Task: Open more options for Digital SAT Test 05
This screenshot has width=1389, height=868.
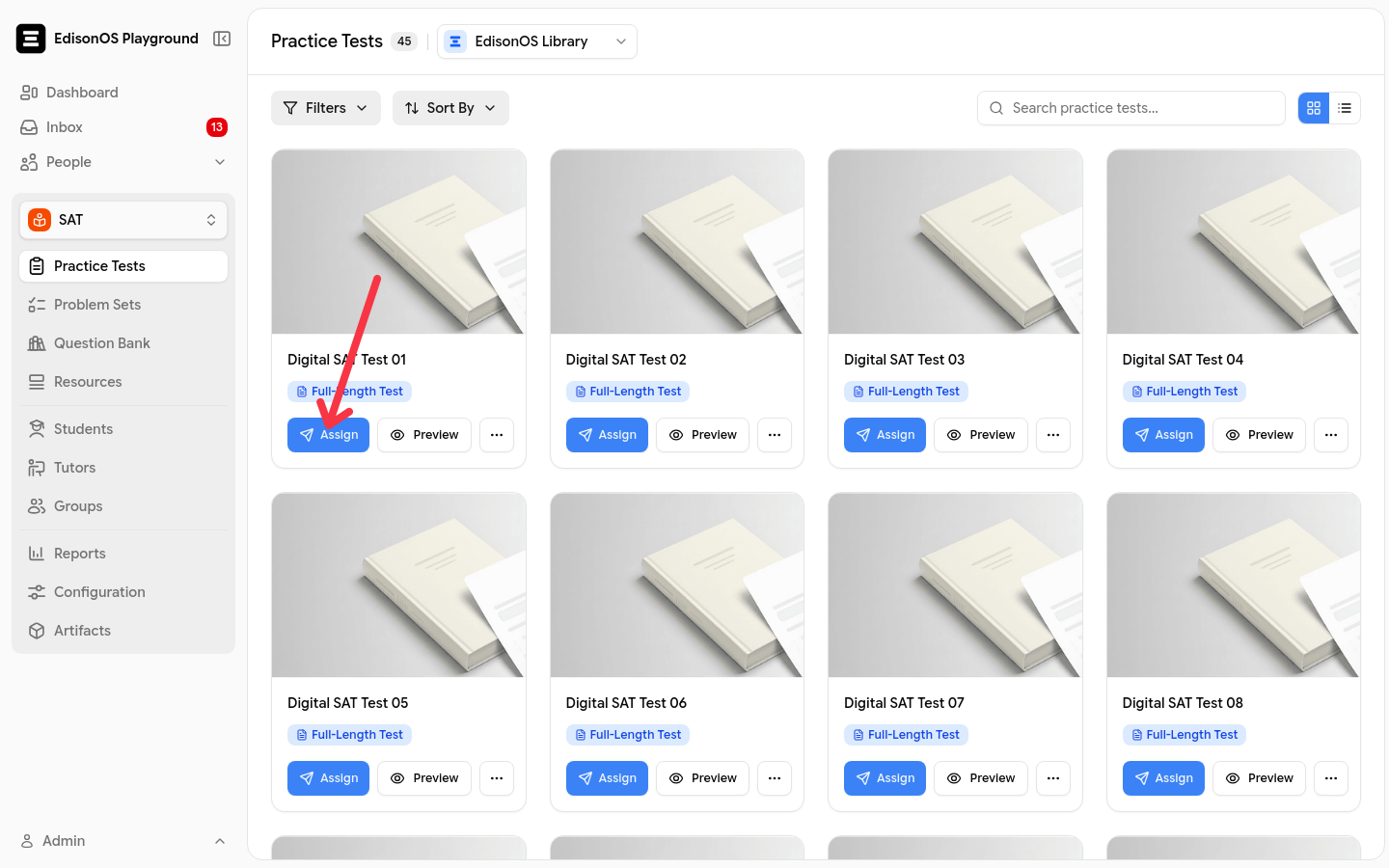Action: point(497,778)
